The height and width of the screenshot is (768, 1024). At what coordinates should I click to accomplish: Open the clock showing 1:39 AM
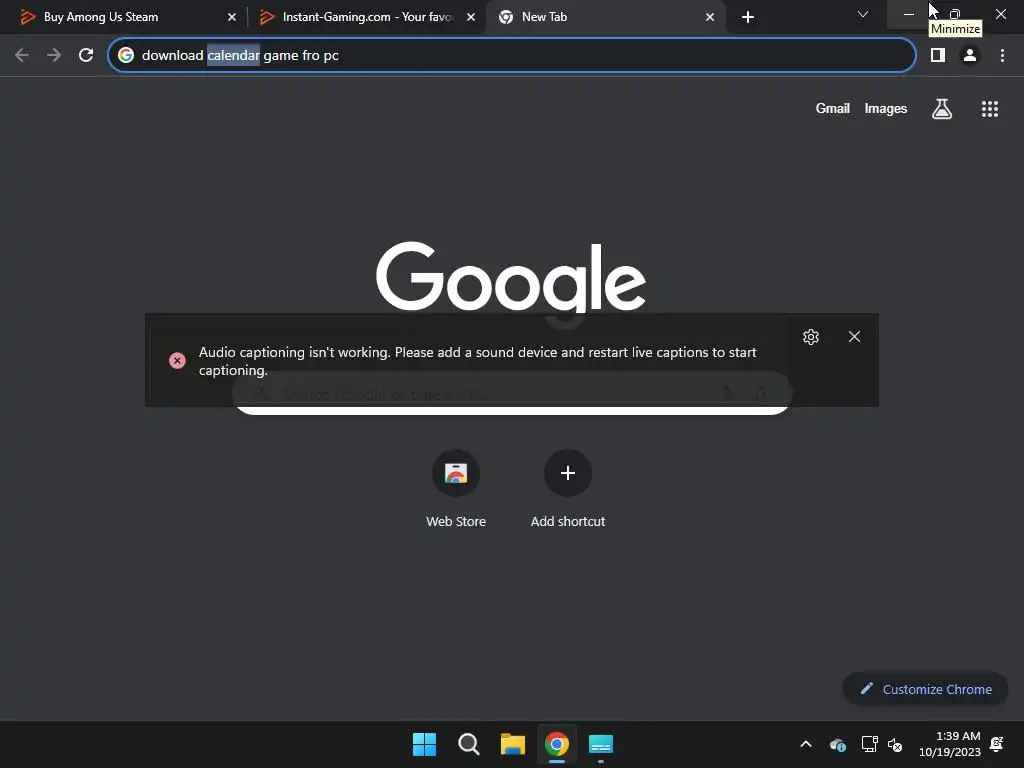(950, 744)
